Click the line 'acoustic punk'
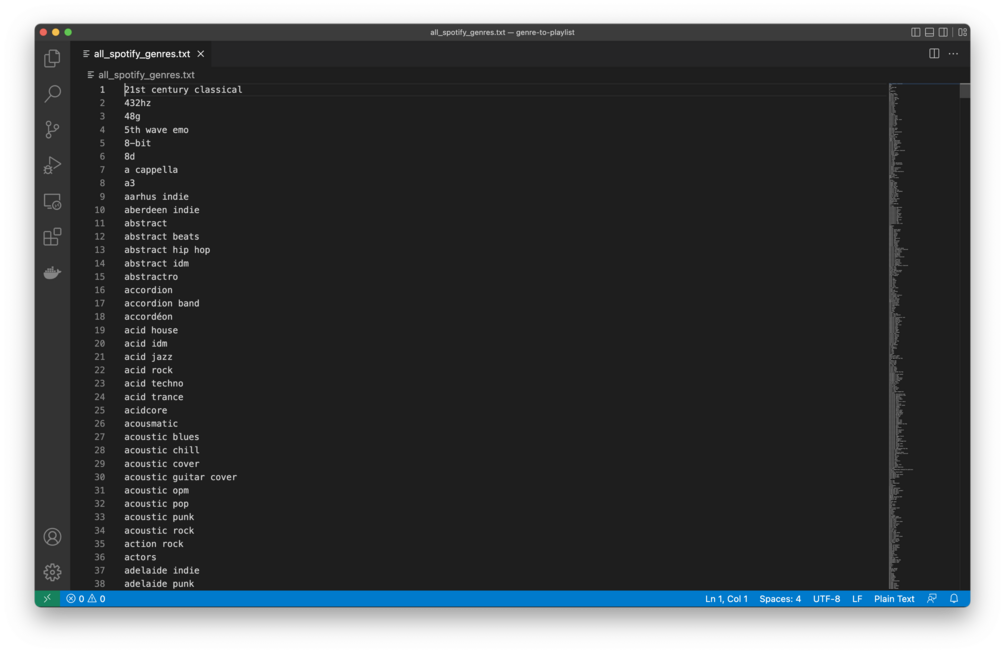This screenshot has height=653, width=1005. [x=159, y=517]
